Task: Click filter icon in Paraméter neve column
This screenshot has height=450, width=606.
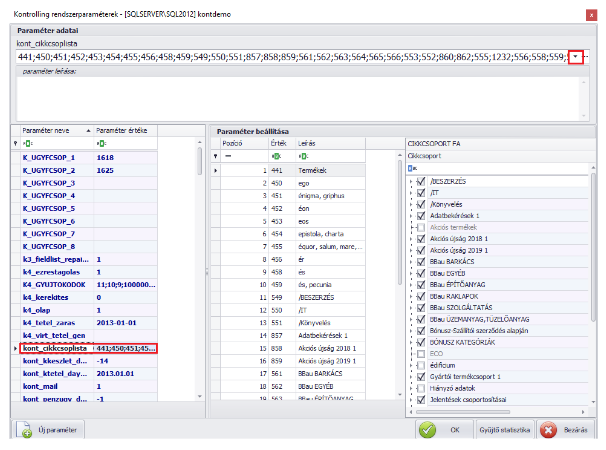Action: pyautogui.click(x=27, y=144)
